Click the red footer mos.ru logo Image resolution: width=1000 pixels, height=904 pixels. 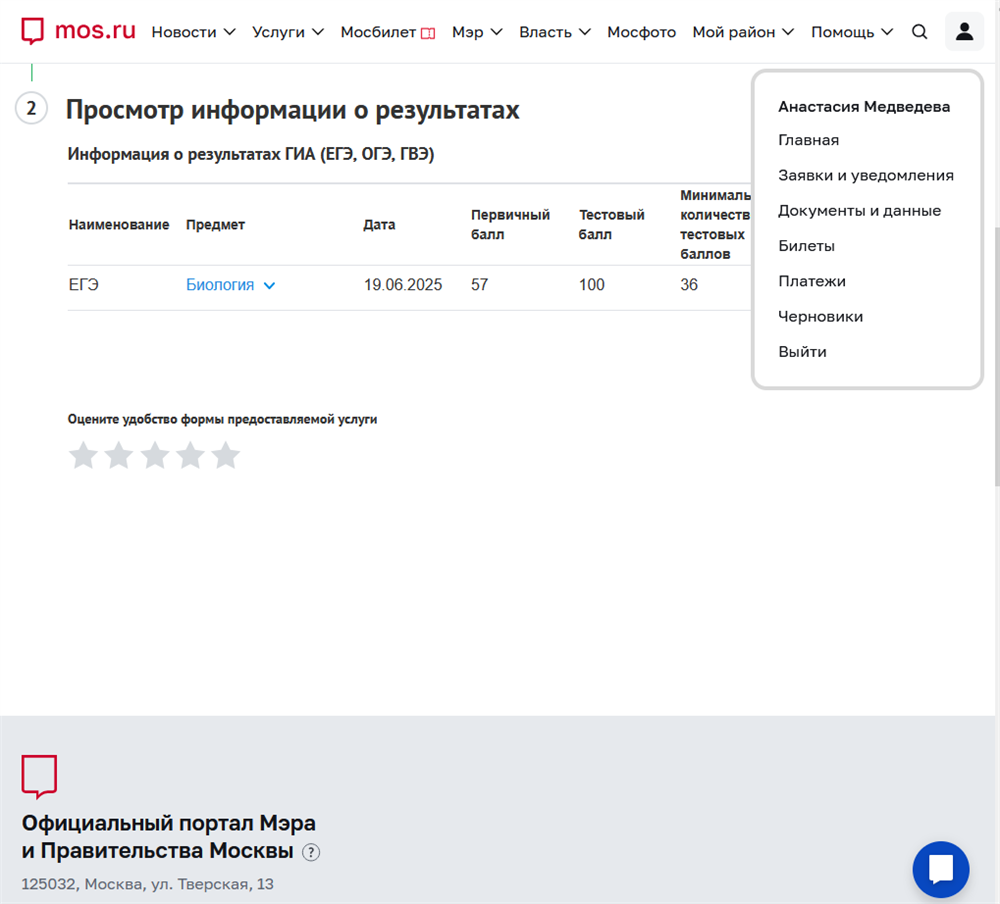tap(40, 776)
